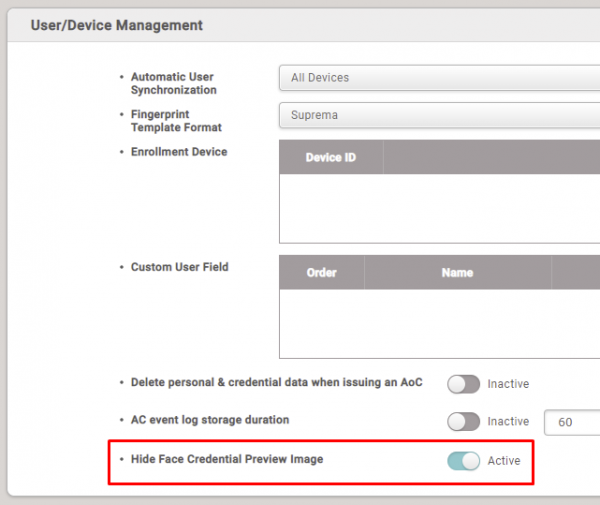600x505 pixels.
Task: Click the AC event log storage duration label
Action: click(x=210, y=420)
